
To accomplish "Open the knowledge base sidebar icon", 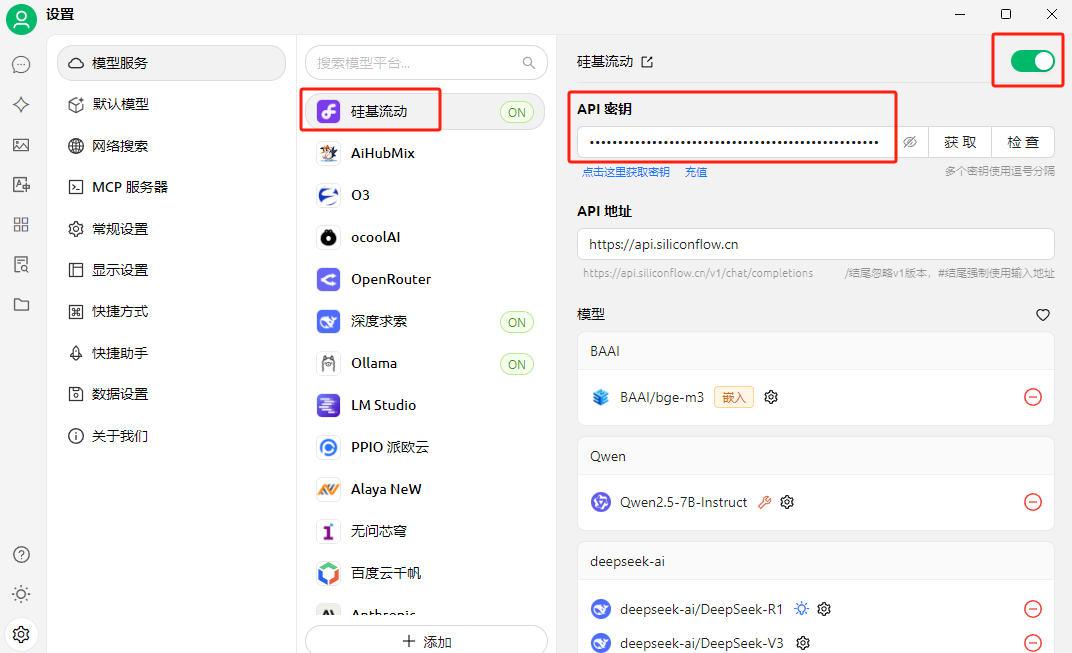I will point(21,265).
